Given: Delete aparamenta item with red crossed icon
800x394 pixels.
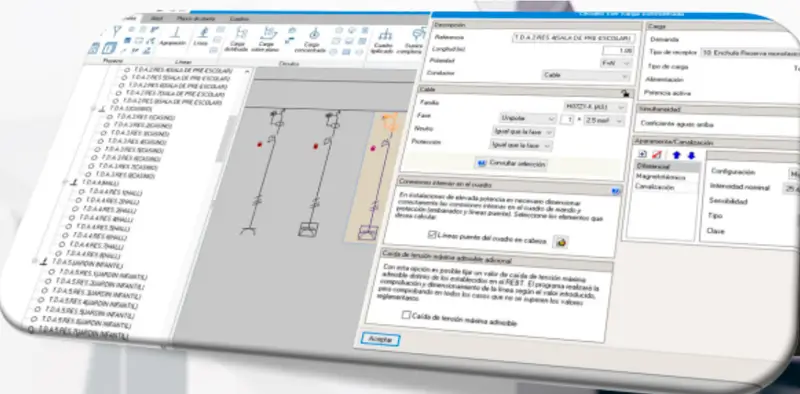Looking at the screenshot, I should coord(657,155).
